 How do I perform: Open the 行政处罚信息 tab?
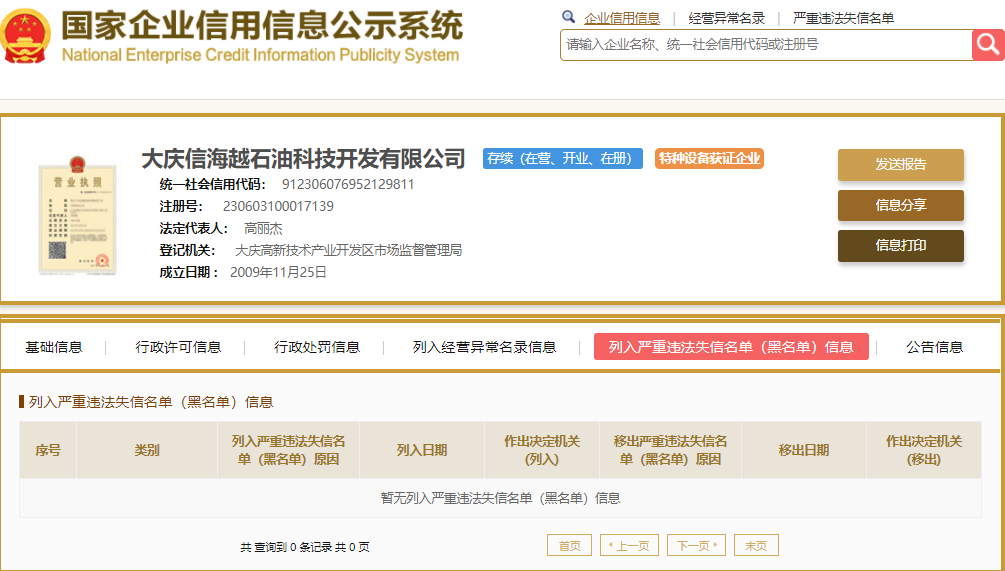(317, 347)
